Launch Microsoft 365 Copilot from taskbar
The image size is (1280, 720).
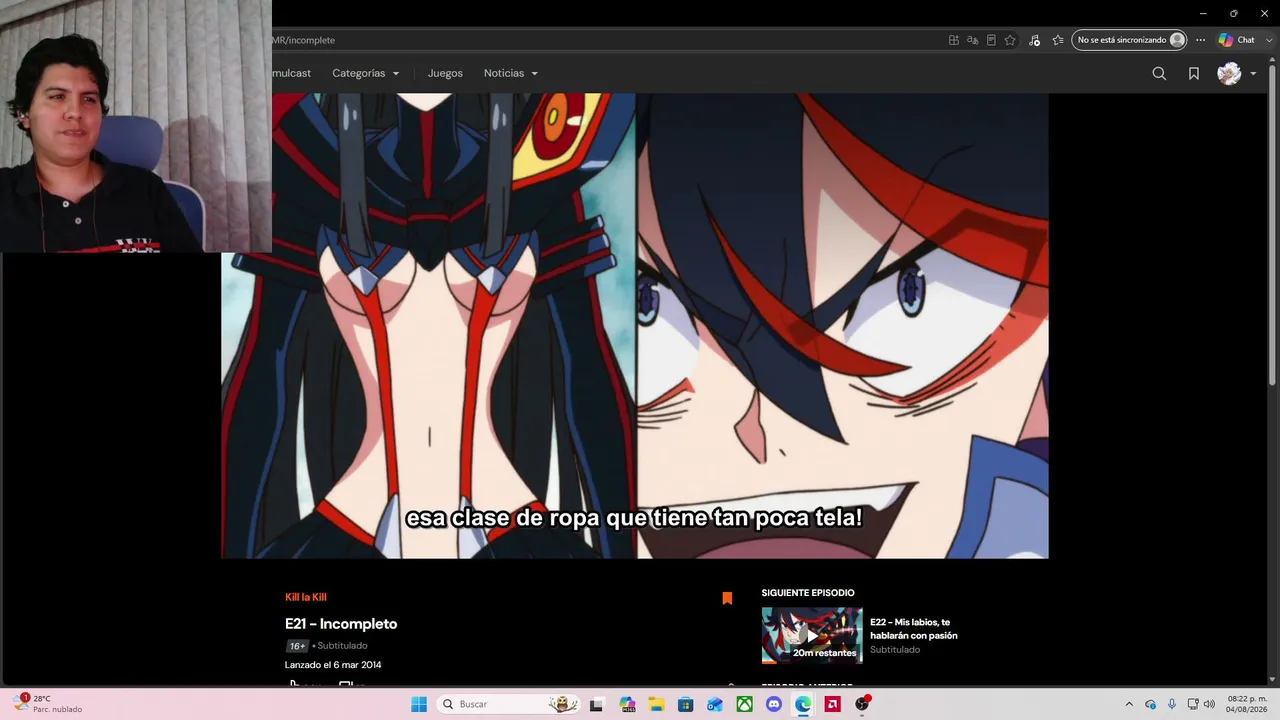[x=627, y=704]
